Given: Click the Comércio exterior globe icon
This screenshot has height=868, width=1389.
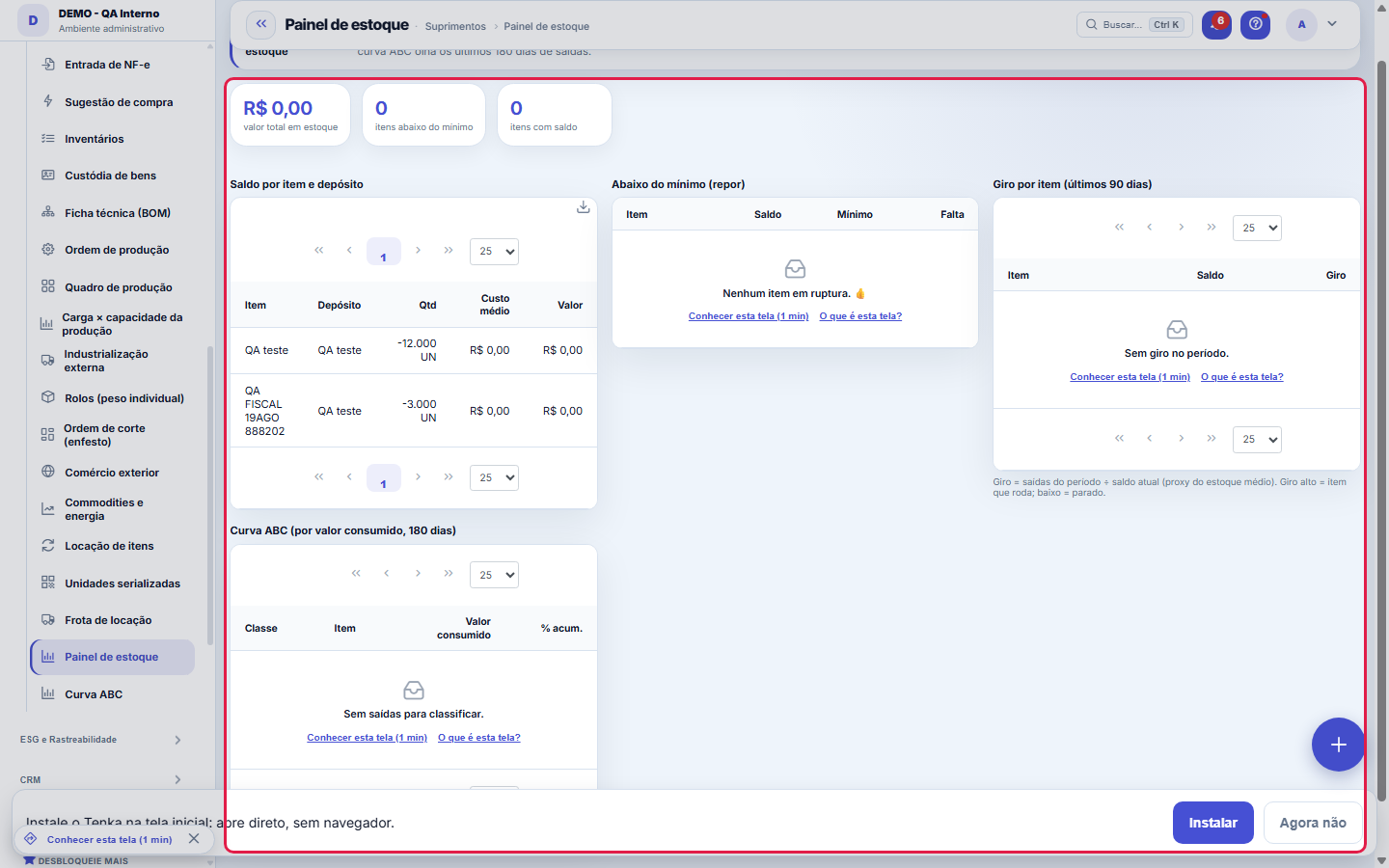Looking at the screenshot, I should (48, 472).
